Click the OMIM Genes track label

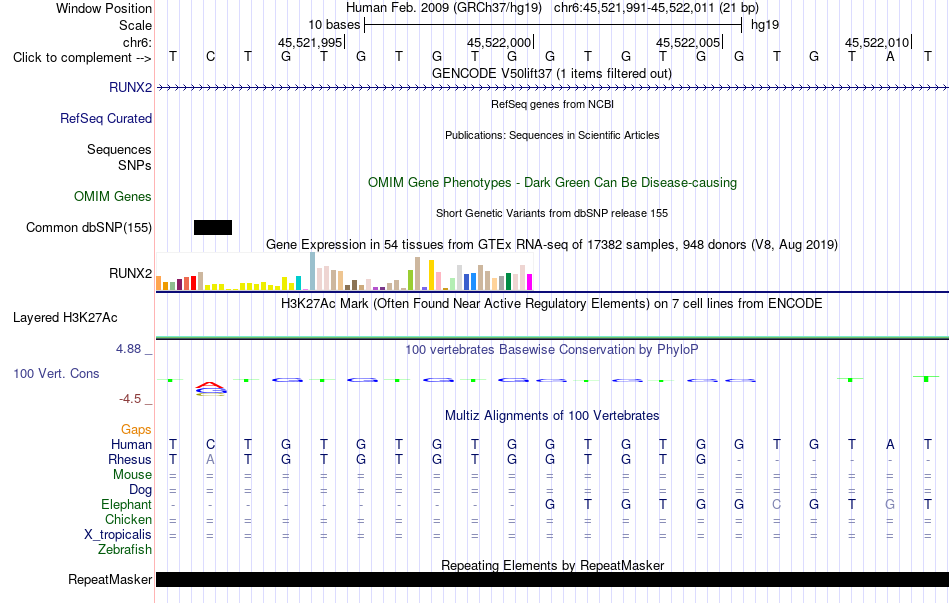coord(113,196)
